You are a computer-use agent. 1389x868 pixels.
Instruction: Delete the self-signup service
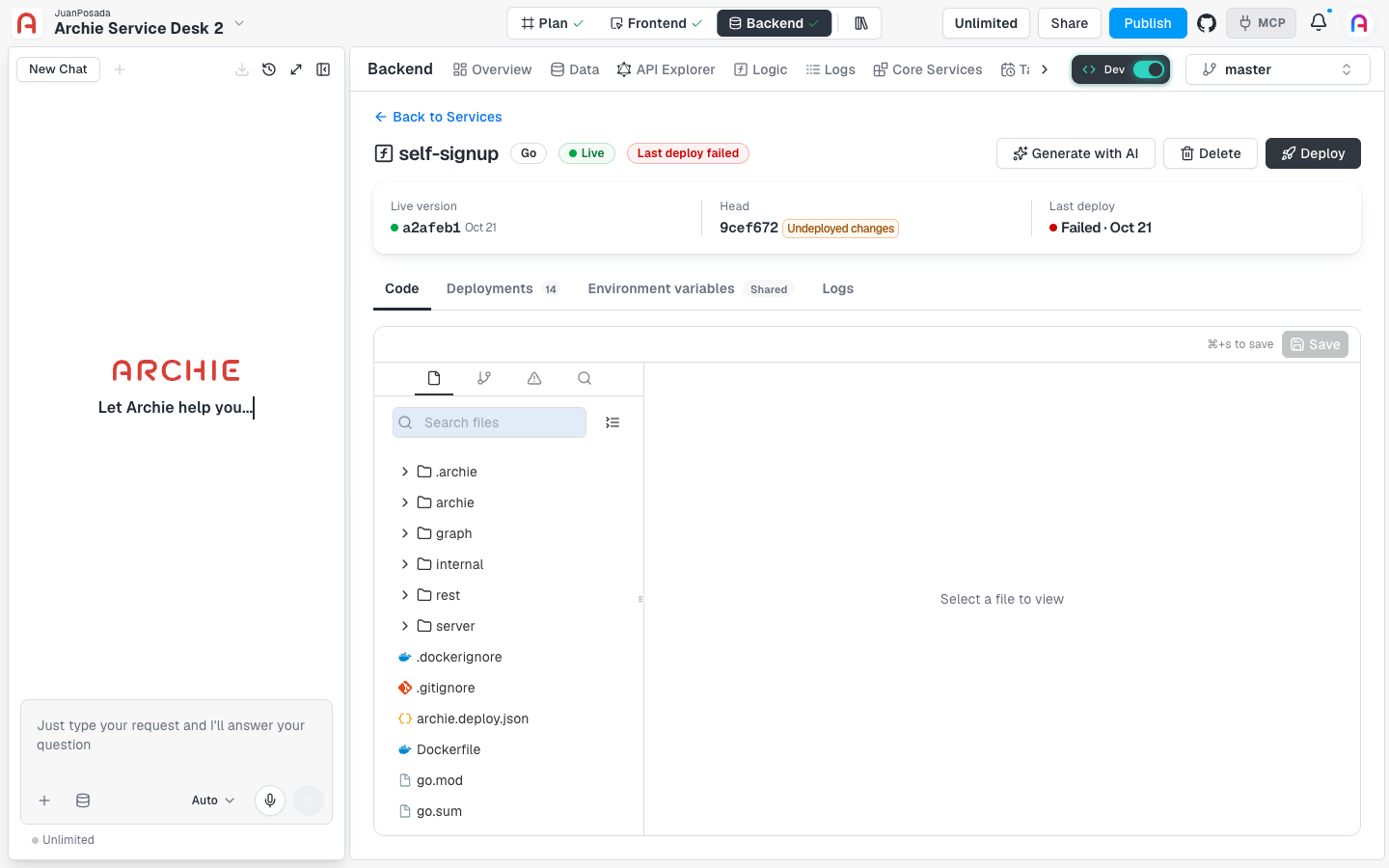[x=1211, y=153]
